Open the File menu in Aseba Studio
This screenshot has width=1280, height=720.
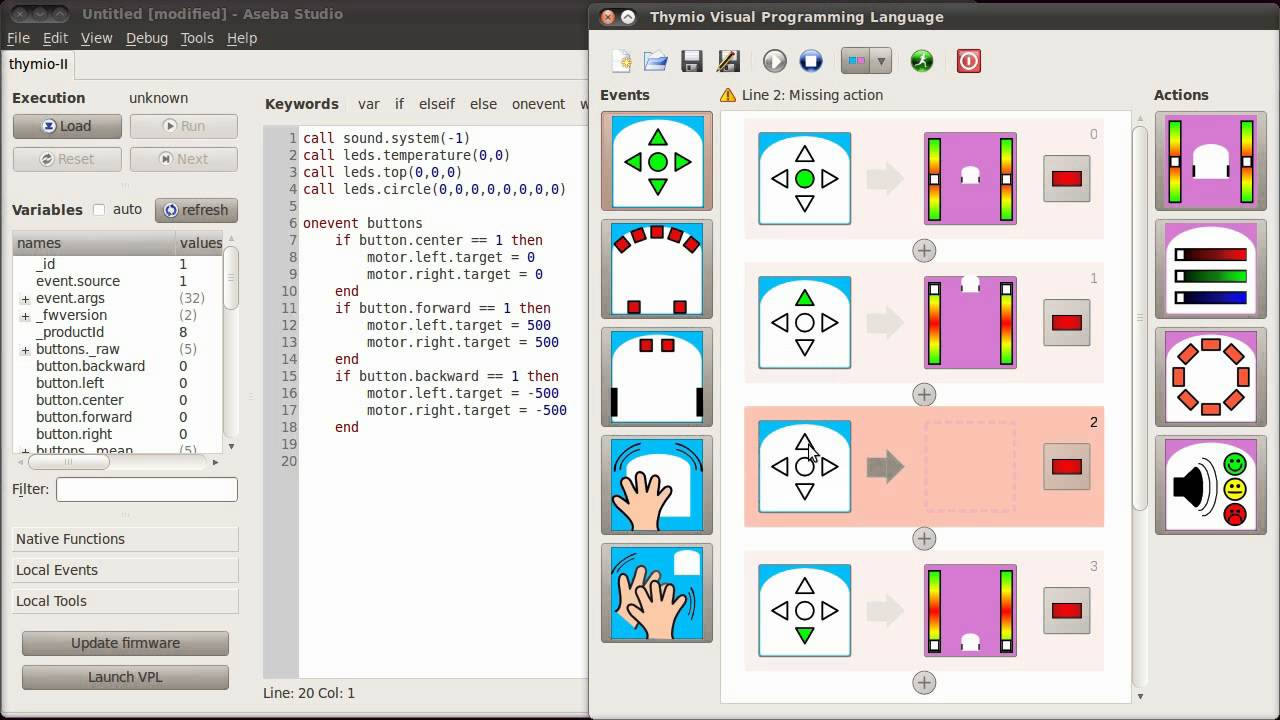(18, 38)
